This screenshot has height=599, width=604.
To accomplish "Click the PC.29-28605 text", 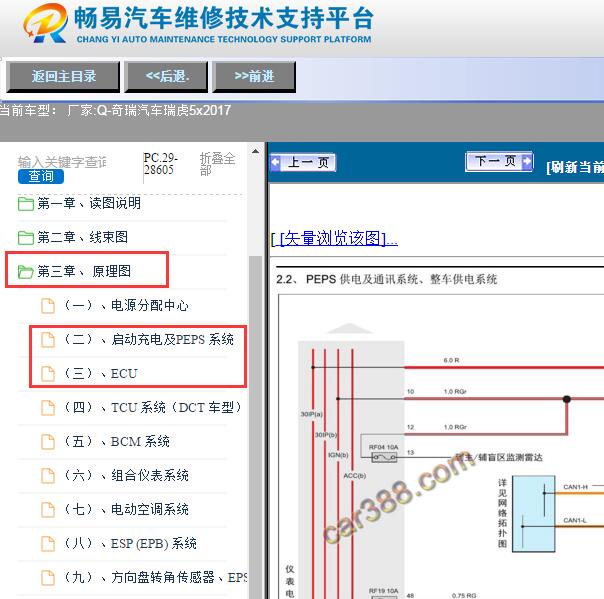I will [161, 164].
